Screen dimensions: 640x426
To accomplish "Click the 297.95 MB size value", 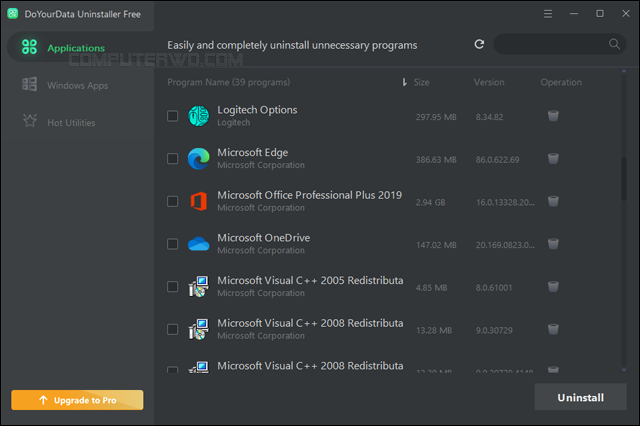I will point(436,117).
